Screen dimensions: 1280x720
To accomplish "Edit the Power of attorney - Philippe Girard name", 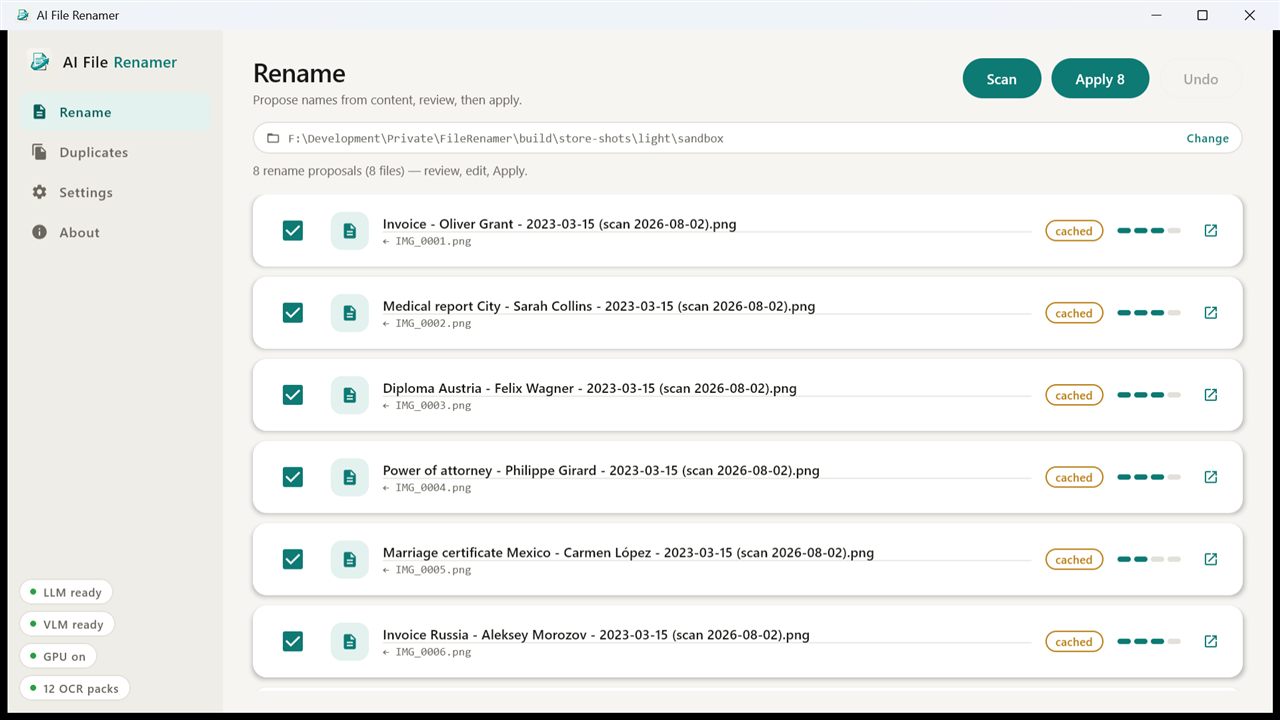I will 707,470.
